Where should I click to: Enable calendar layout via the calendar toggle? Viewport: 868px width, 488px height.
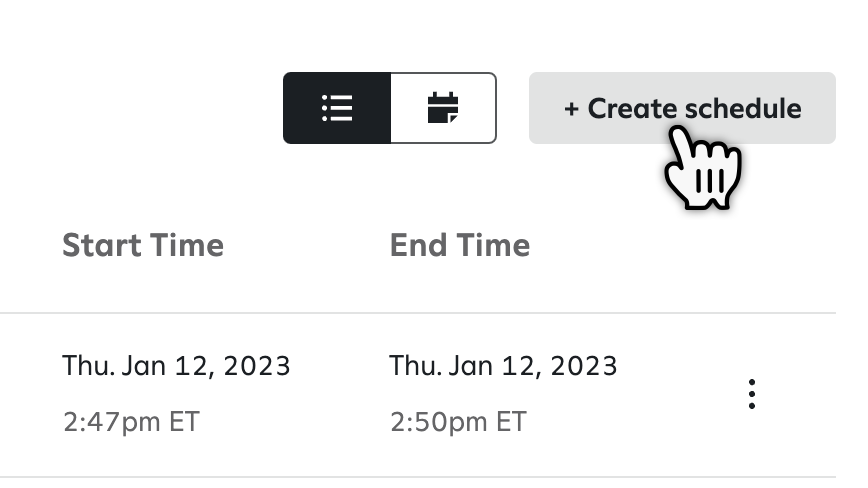point(442,108)
